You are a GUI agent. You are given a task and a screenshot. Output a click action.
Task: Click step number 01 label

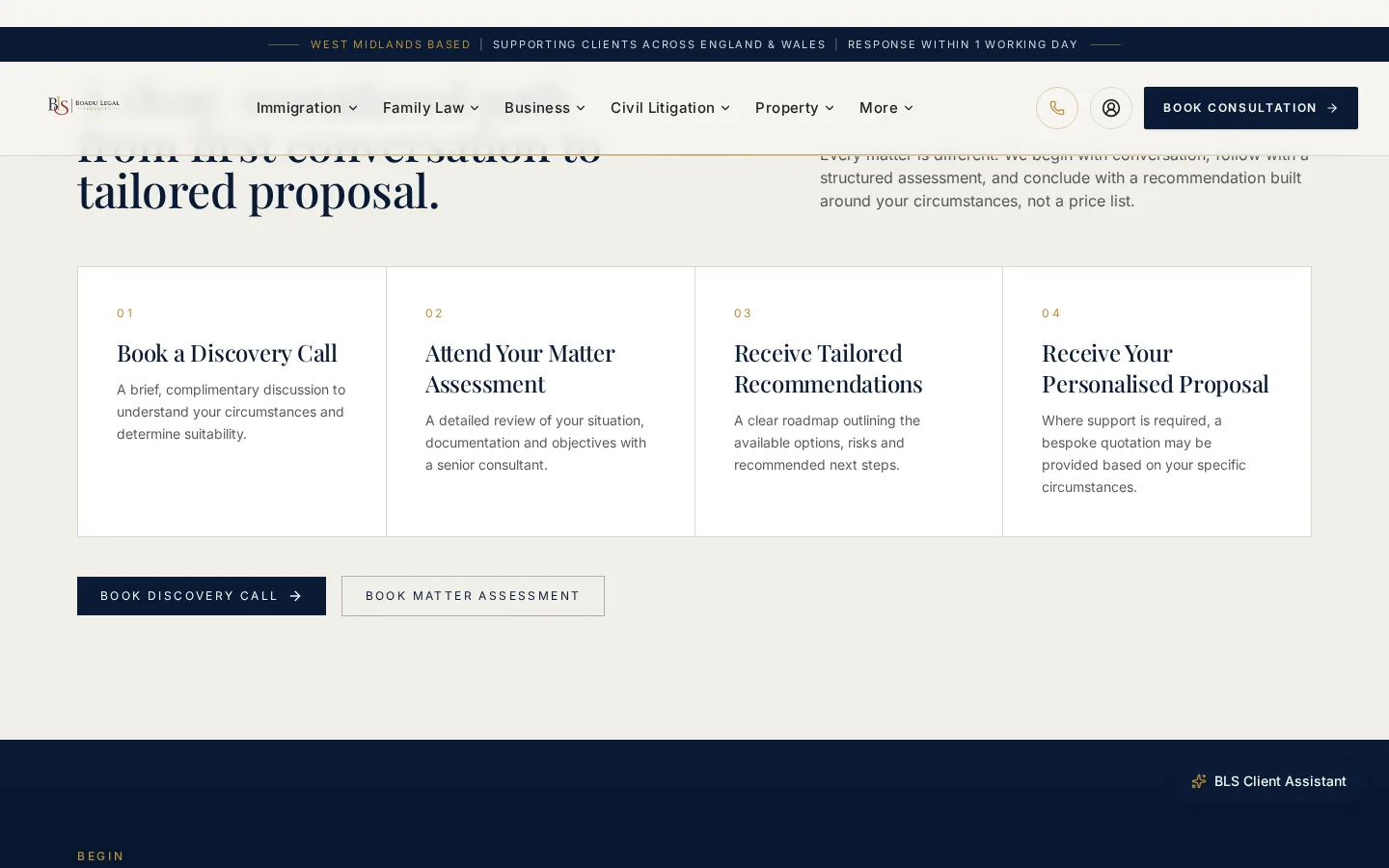125,313
